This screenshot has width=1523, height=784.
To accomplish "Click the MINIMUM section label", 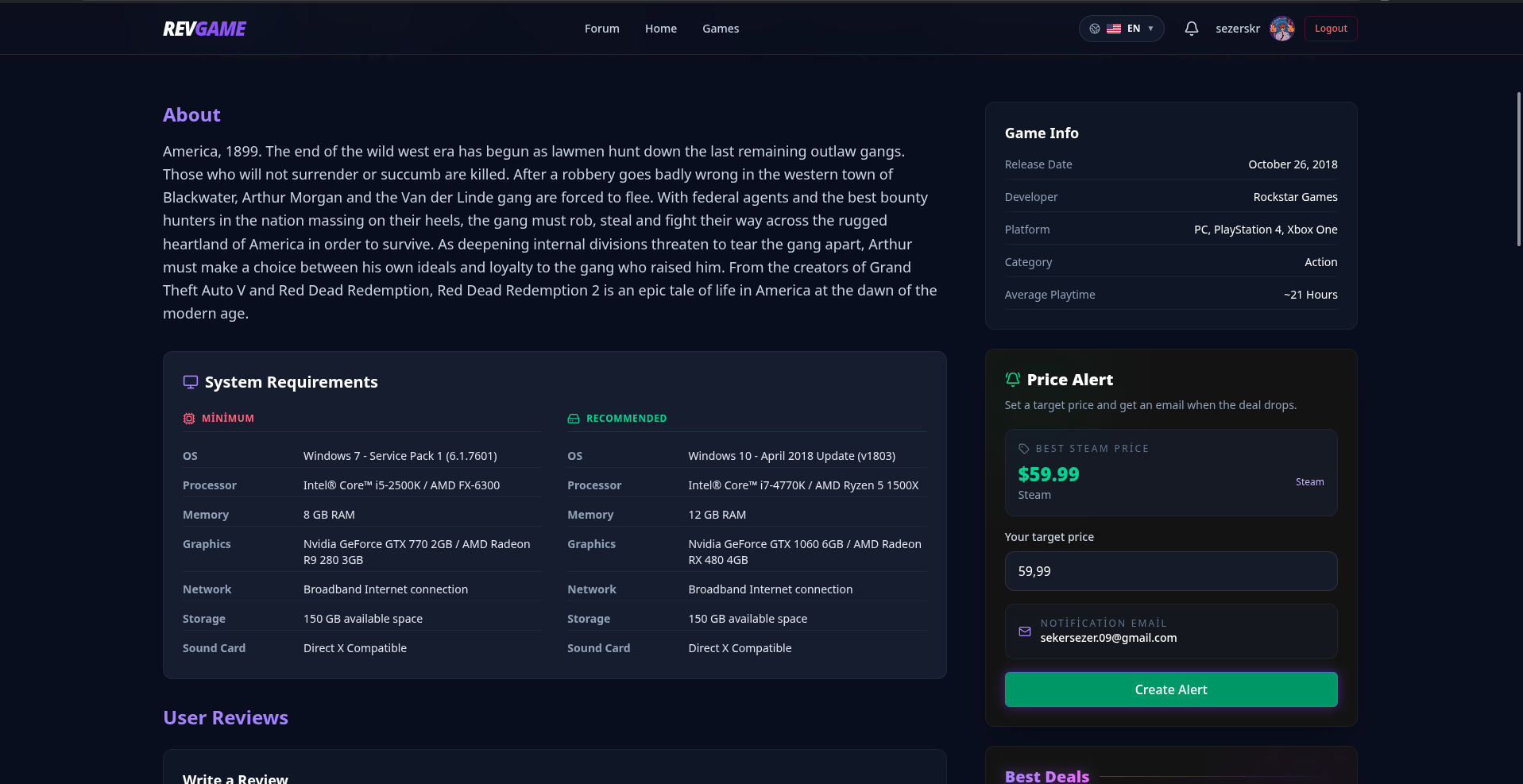I will (228, 419).
